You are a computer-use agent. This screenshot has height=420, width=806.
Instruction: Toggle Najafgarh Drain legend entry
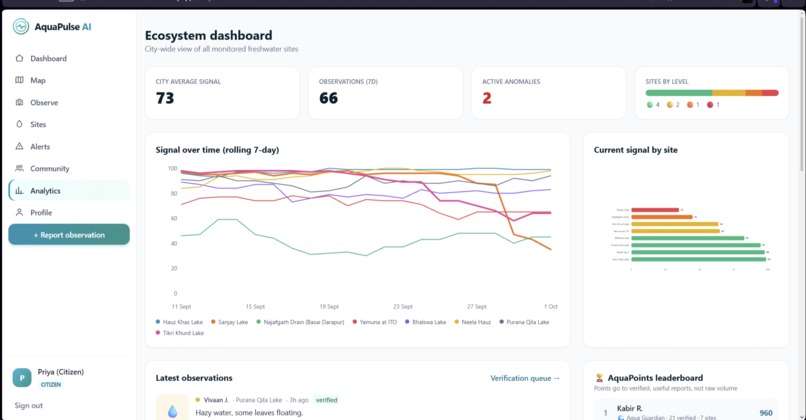300,322
